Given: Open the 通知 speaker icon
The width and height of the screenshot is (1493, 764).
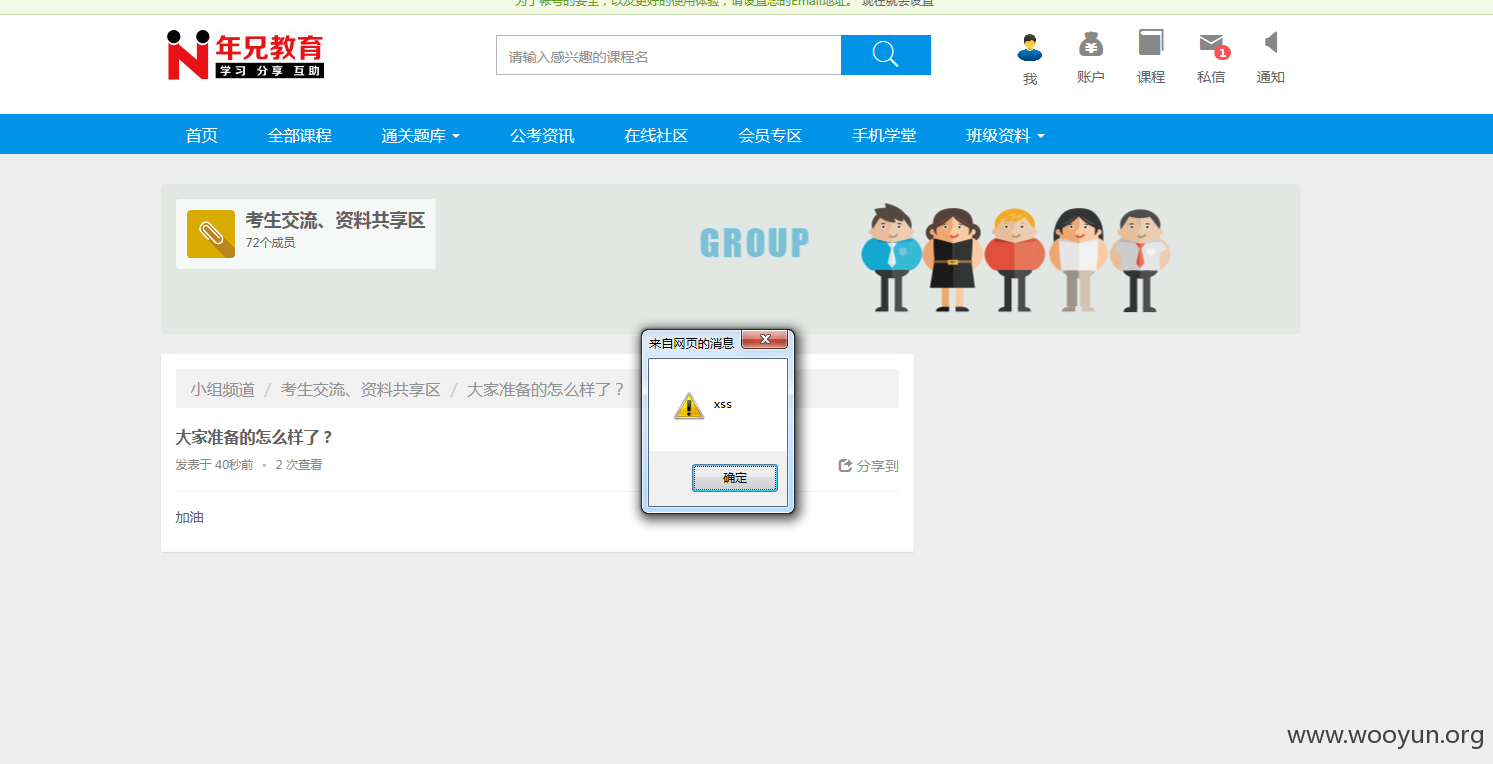Looking at the screenshot, I should [1271, 42].
